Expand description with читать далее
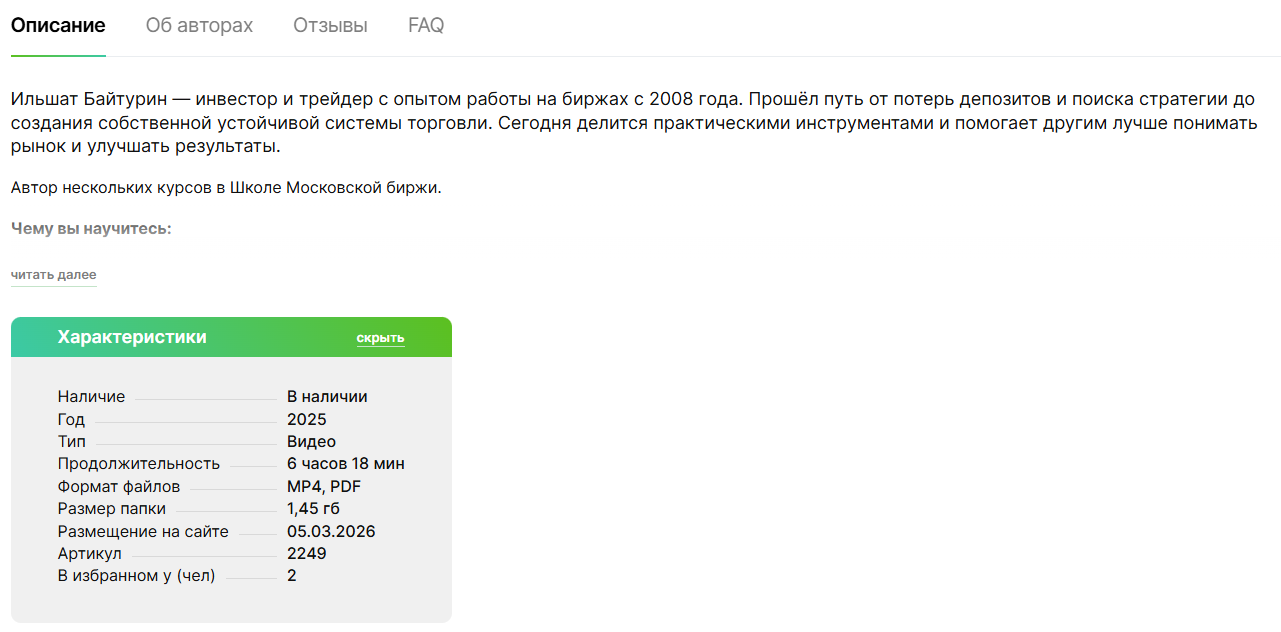This screenshot has width=1281, height=632. 54,275
